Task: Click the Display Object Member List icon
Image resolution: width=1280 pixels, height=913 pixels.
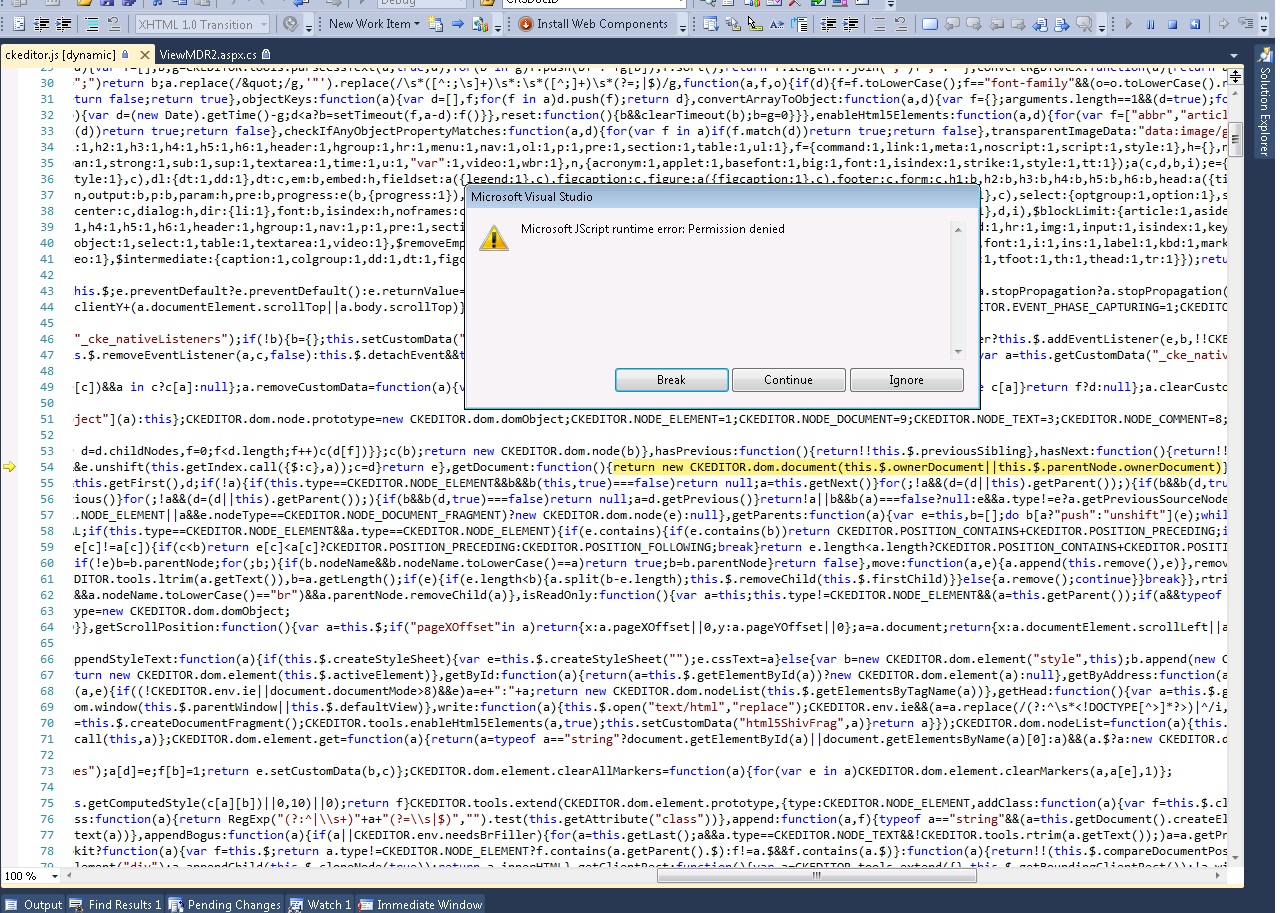Action: (710, 24)
